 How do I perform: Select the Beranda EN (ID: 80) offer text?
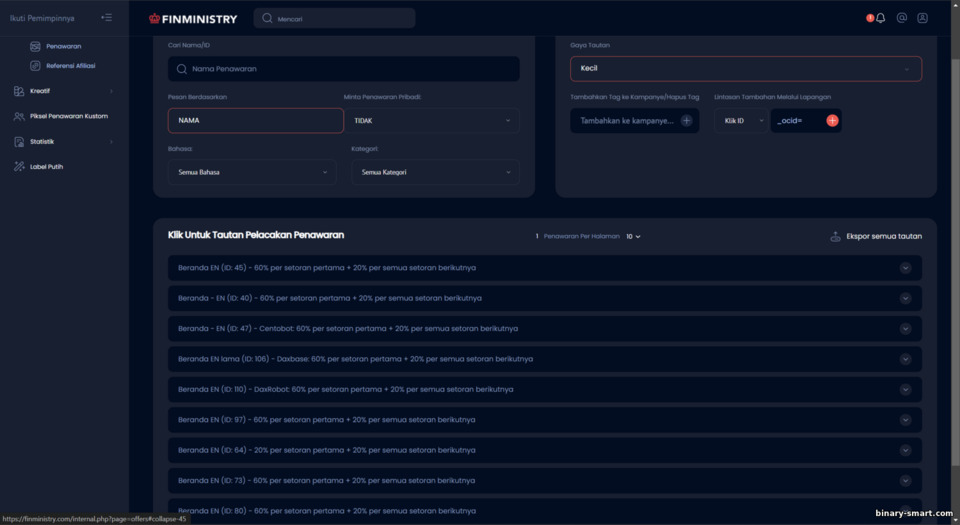[326, 511]
